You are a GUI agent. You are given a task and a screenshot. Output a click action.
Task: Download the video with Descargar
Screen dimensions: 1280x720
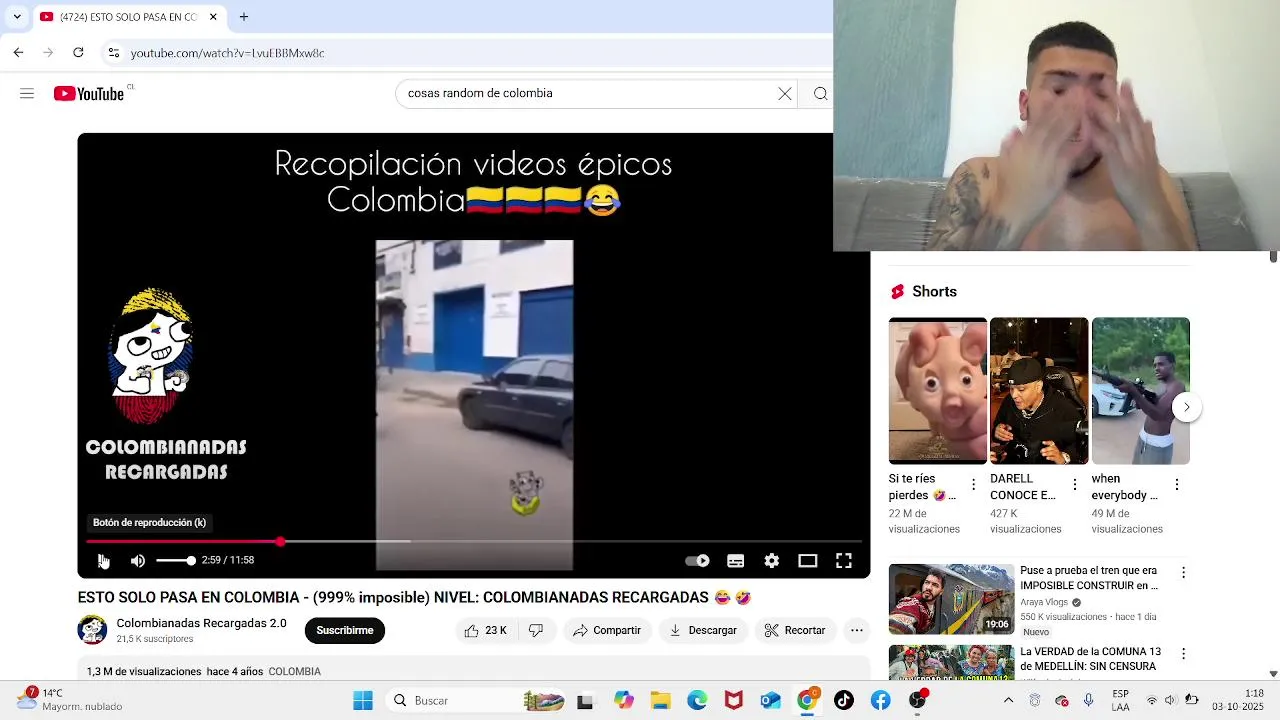703,630
